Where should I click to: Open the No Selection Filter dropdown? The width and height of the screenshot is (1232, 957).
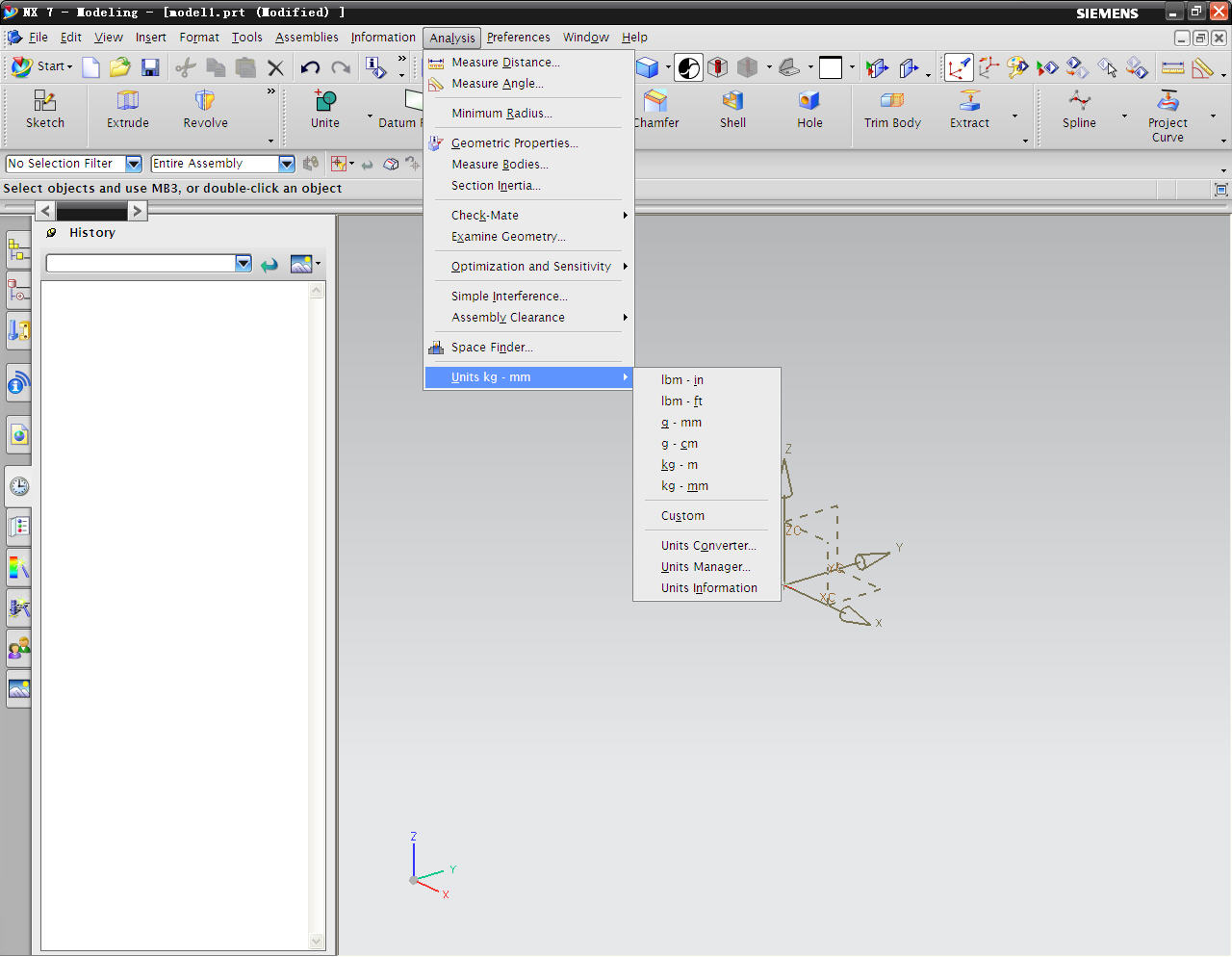(x=134, y=164)
